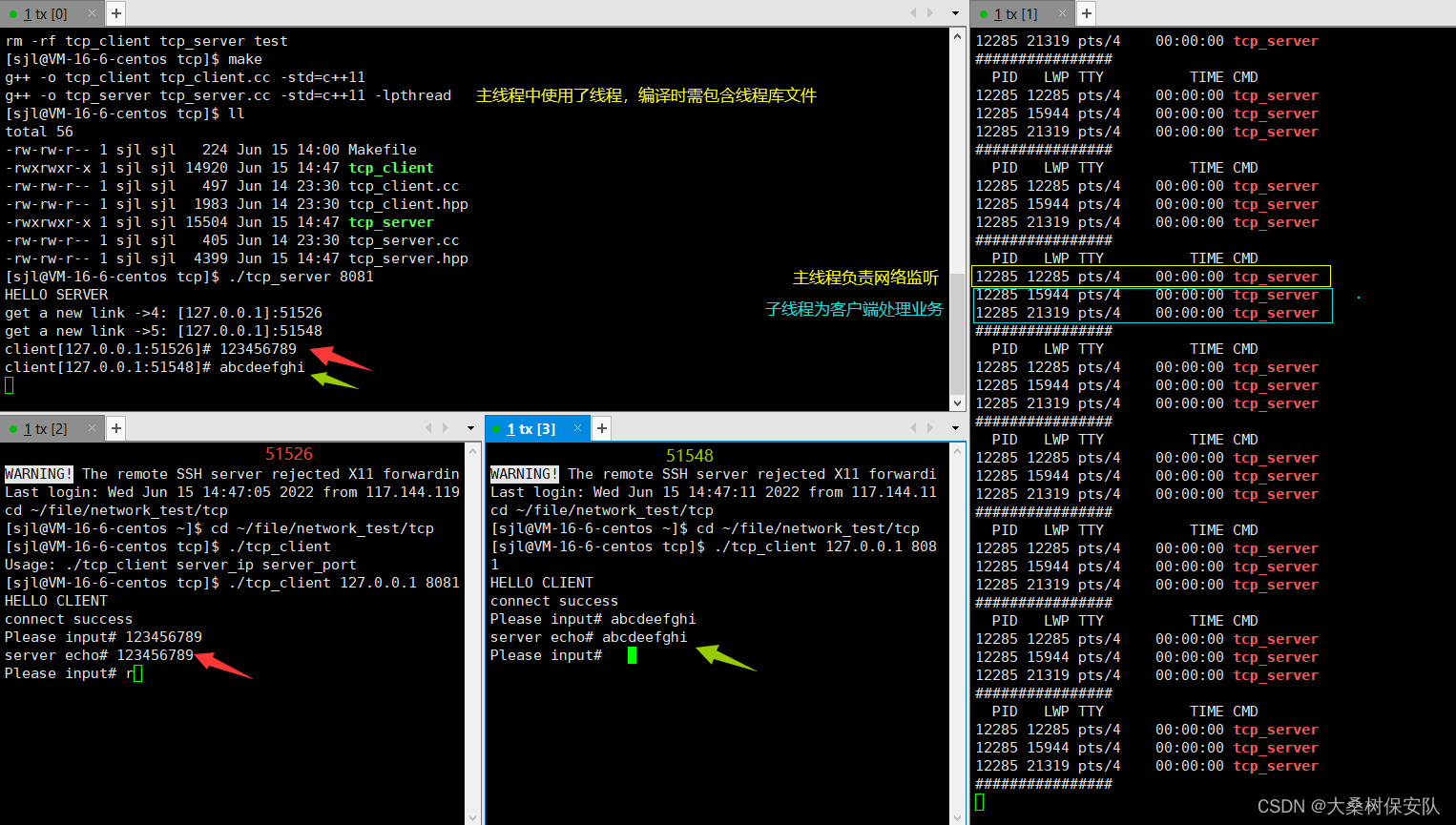Click right tab-scroll arrow in tx [3] pane
The width and height of the screenshot is (1456, 825).
[x=930, y=428]
